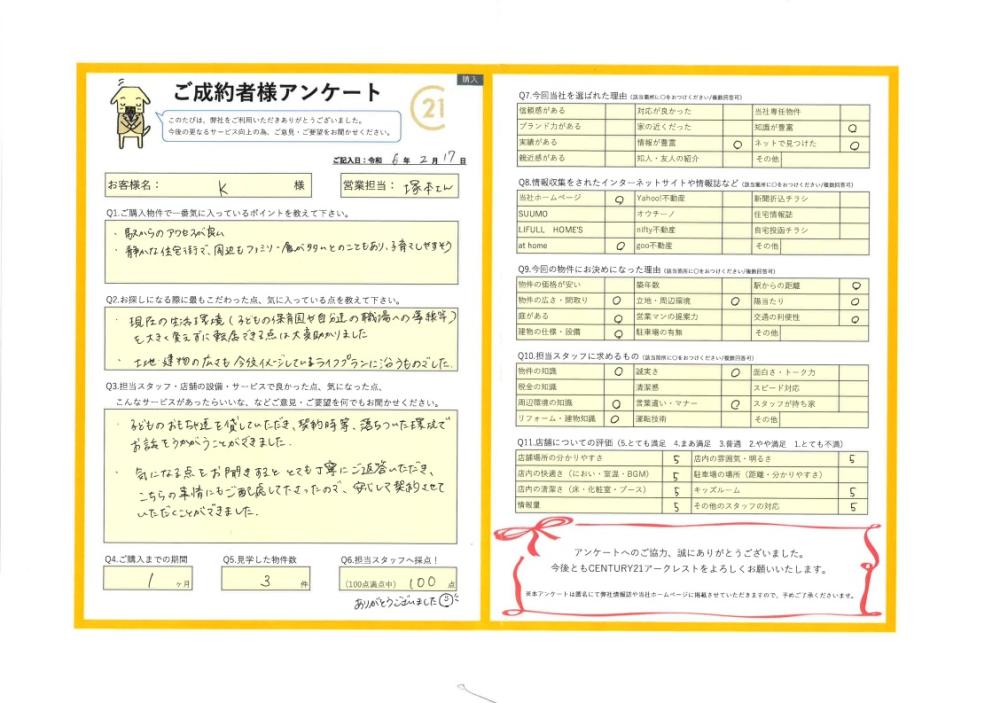Select the 知識が豊富 circle mark

[854, 128]
